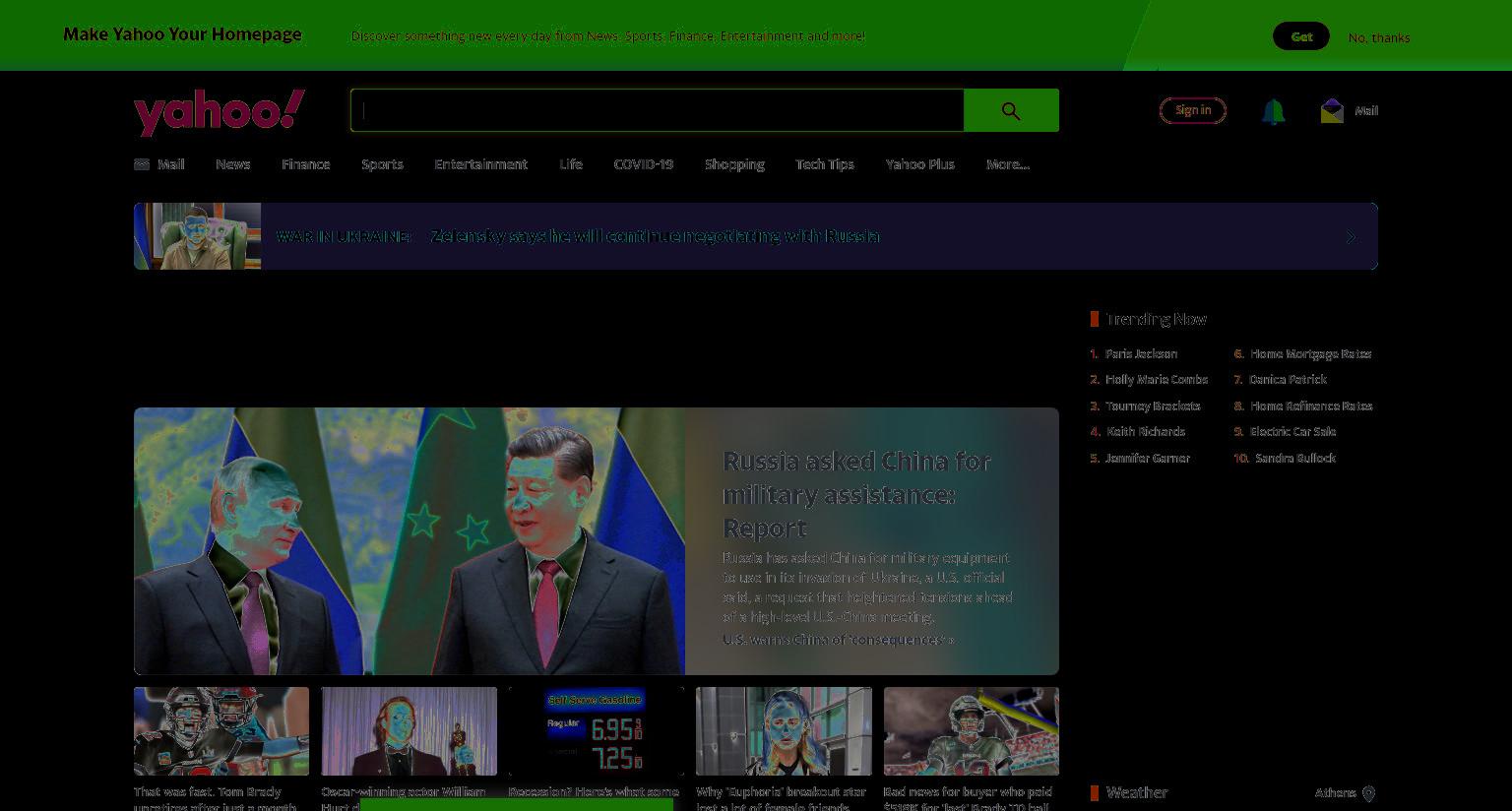Click the 'That was fast. Tom Brady' caption

pos(215,799)
